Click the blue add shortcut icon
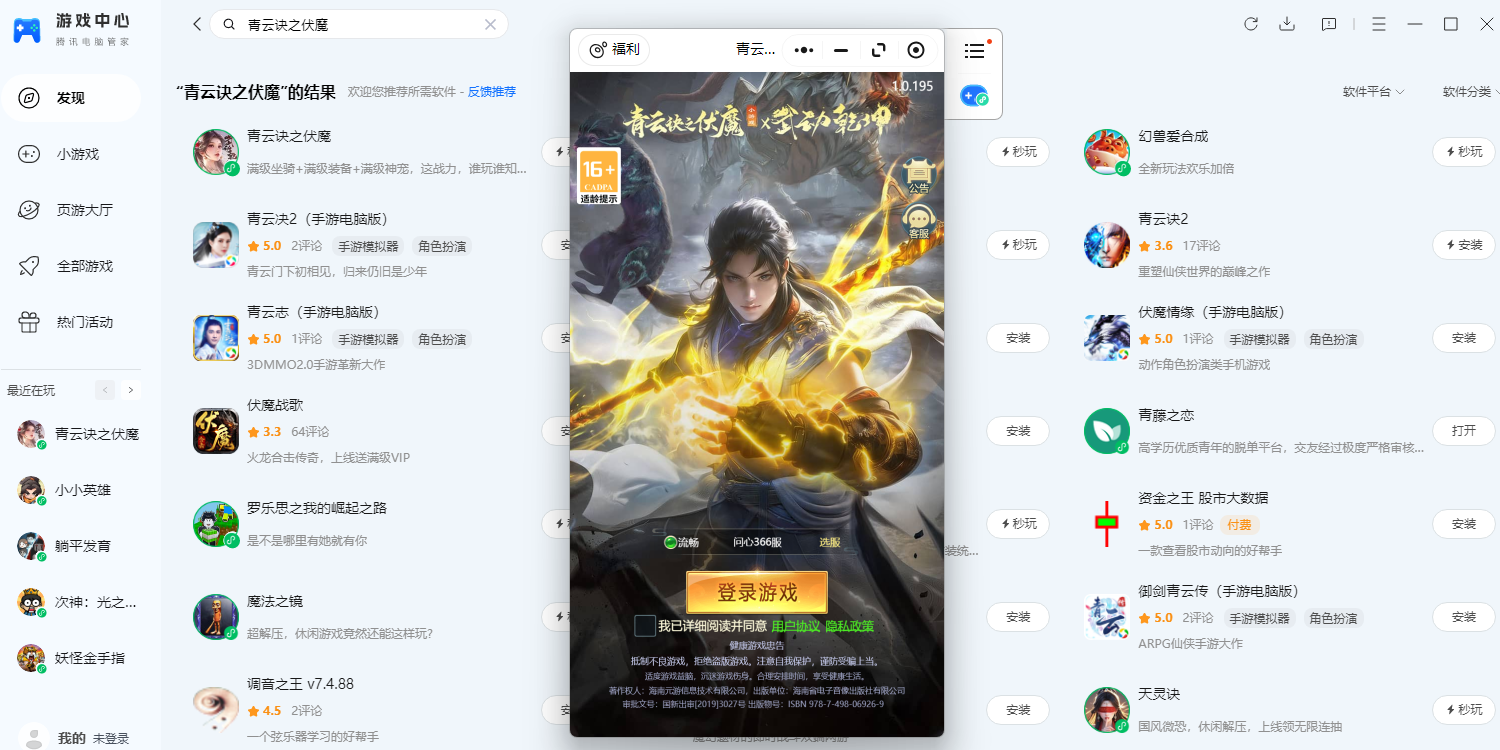 (x=974, y=96)
